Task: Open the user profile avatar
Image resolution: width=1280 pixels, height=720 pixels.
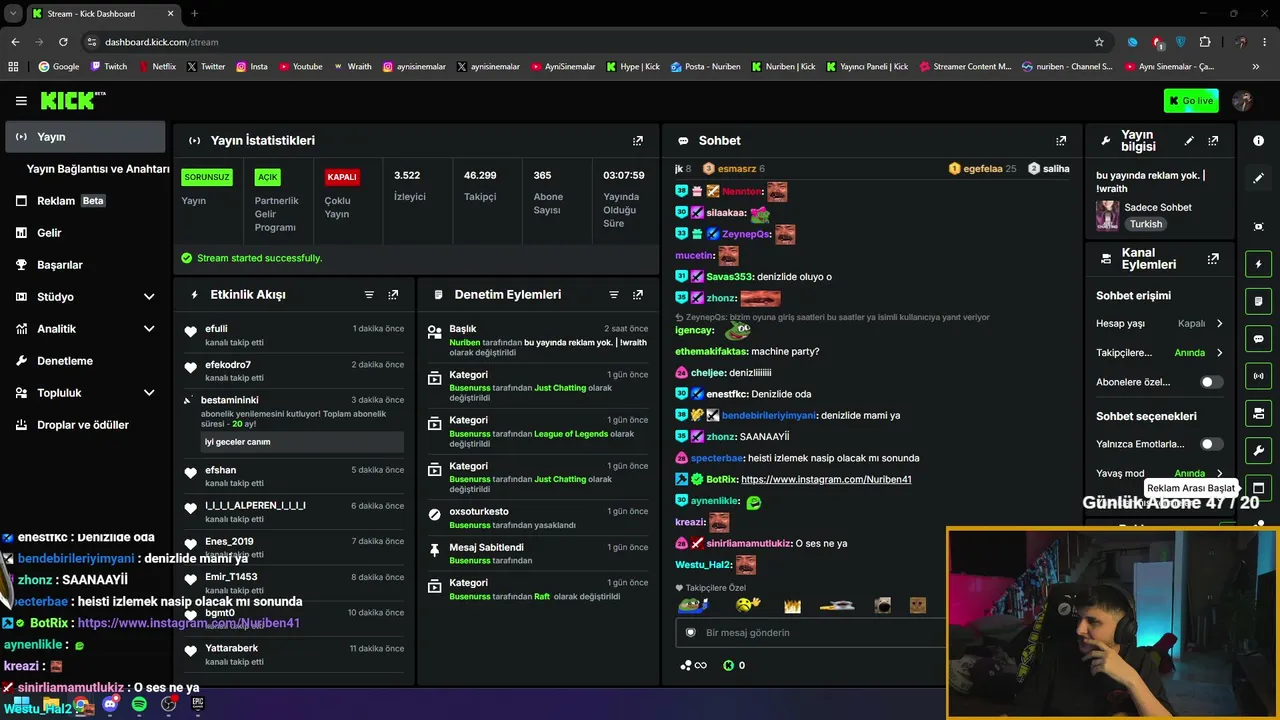Action: pyautogui.click(x=1243, y=101)
